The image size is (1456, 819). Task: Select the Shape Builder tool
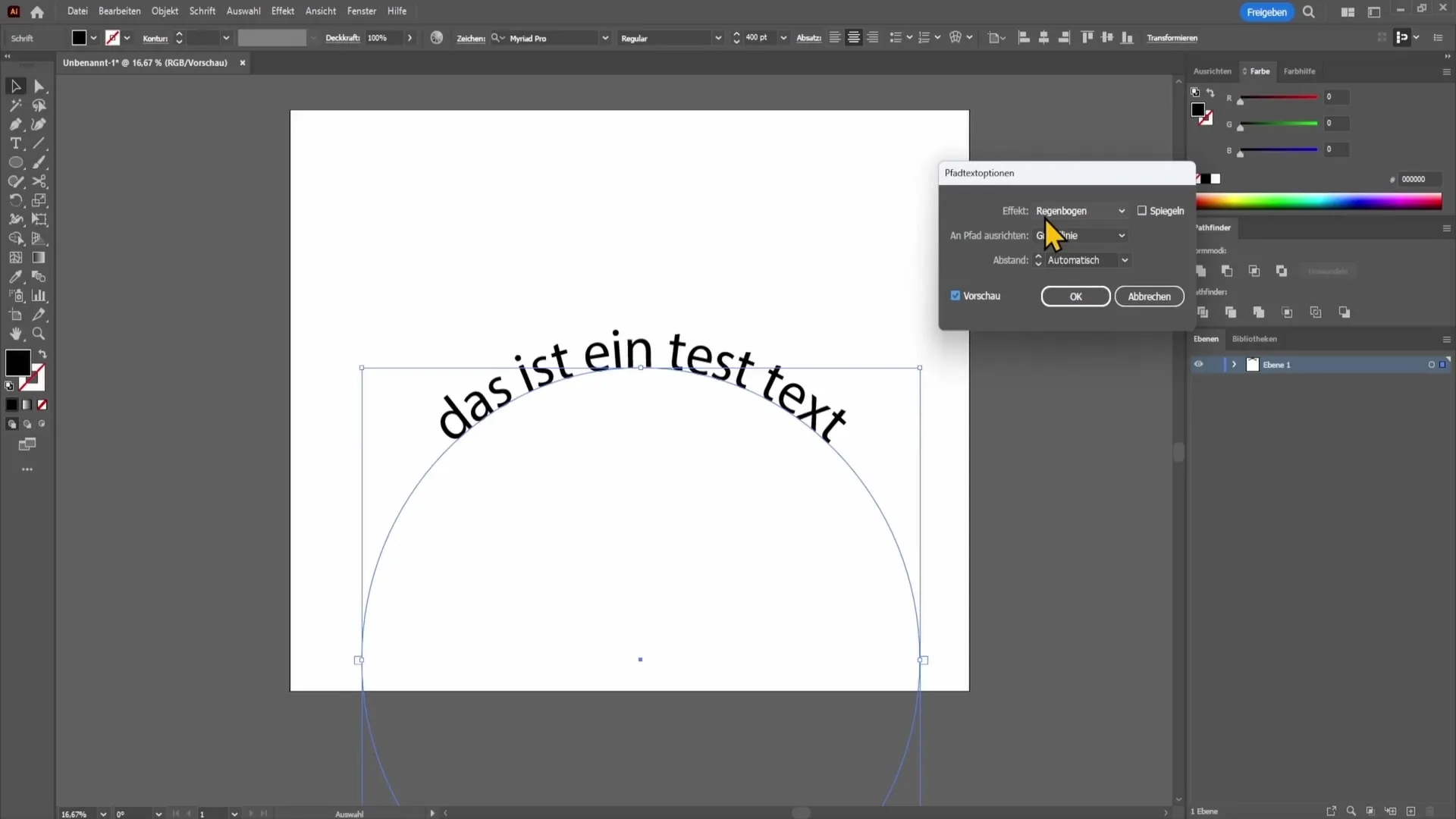pyautogui.click(x=15, y=239)
